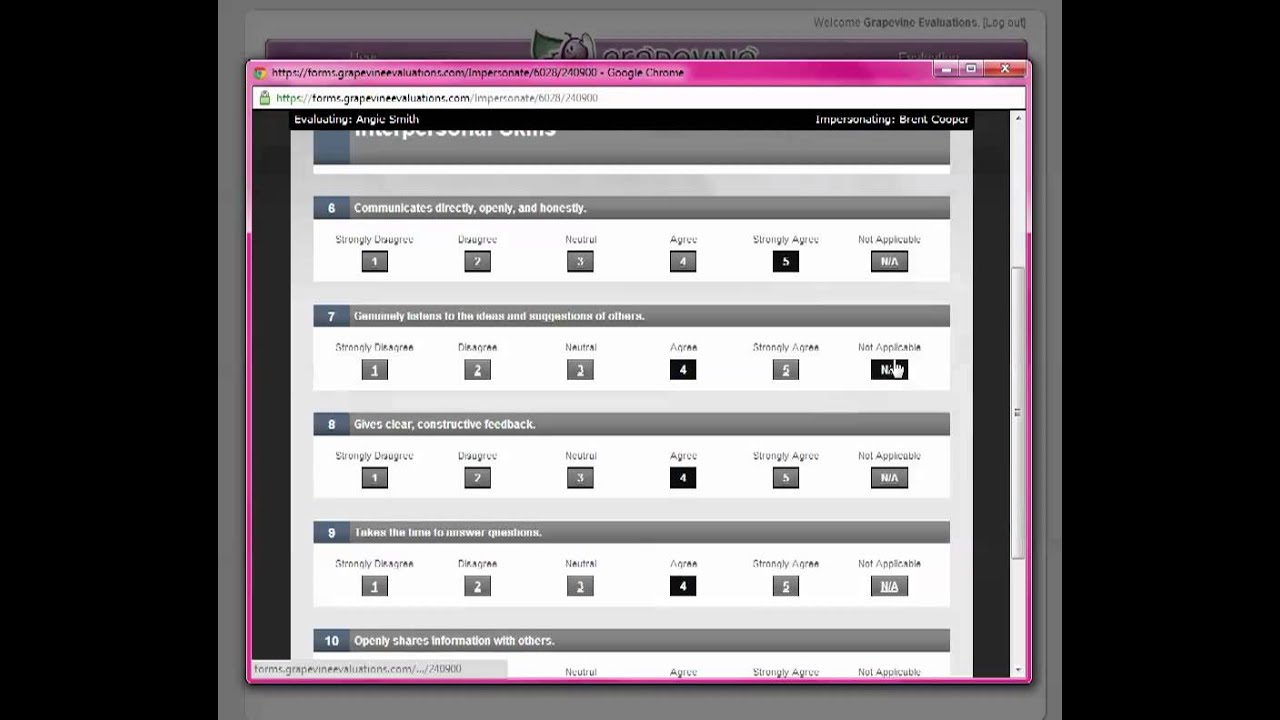The height and width of the screenshot is (720, 1280).
Task: Rate question 6 as 2 Disagree
Action: [477, 262]
